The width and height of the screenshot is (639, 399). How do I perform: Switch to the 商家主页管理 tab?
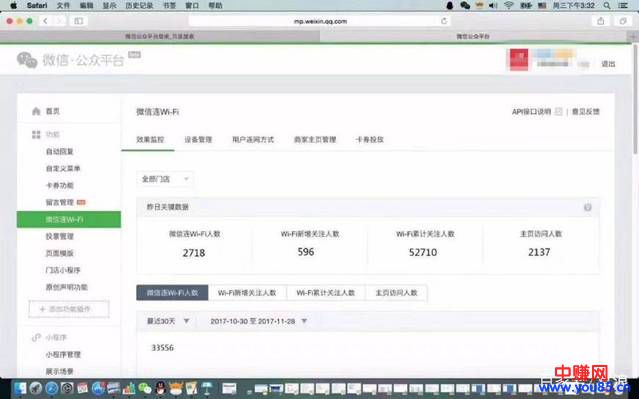coord(315,139)
